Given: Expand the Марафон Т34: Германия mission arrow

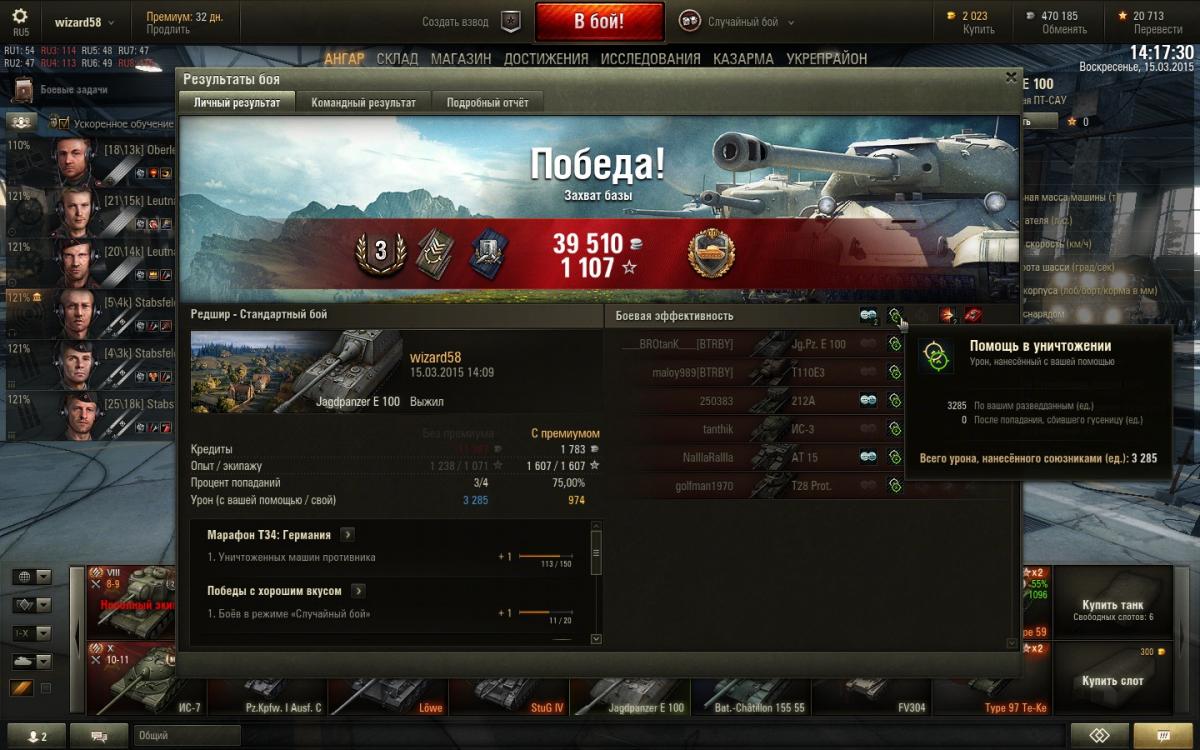Looking at the screenshot, I should (x=347, y=535).
